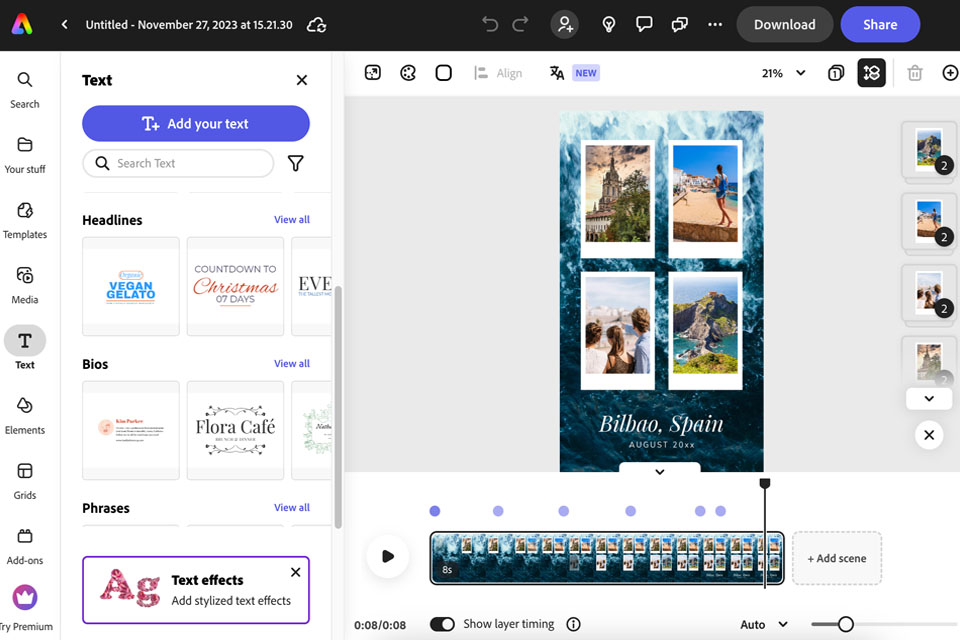Viewport: 960px width, 640px height.
Task: Select the Text panel tab
Action: pyautogui.click(x=24, y=348)
